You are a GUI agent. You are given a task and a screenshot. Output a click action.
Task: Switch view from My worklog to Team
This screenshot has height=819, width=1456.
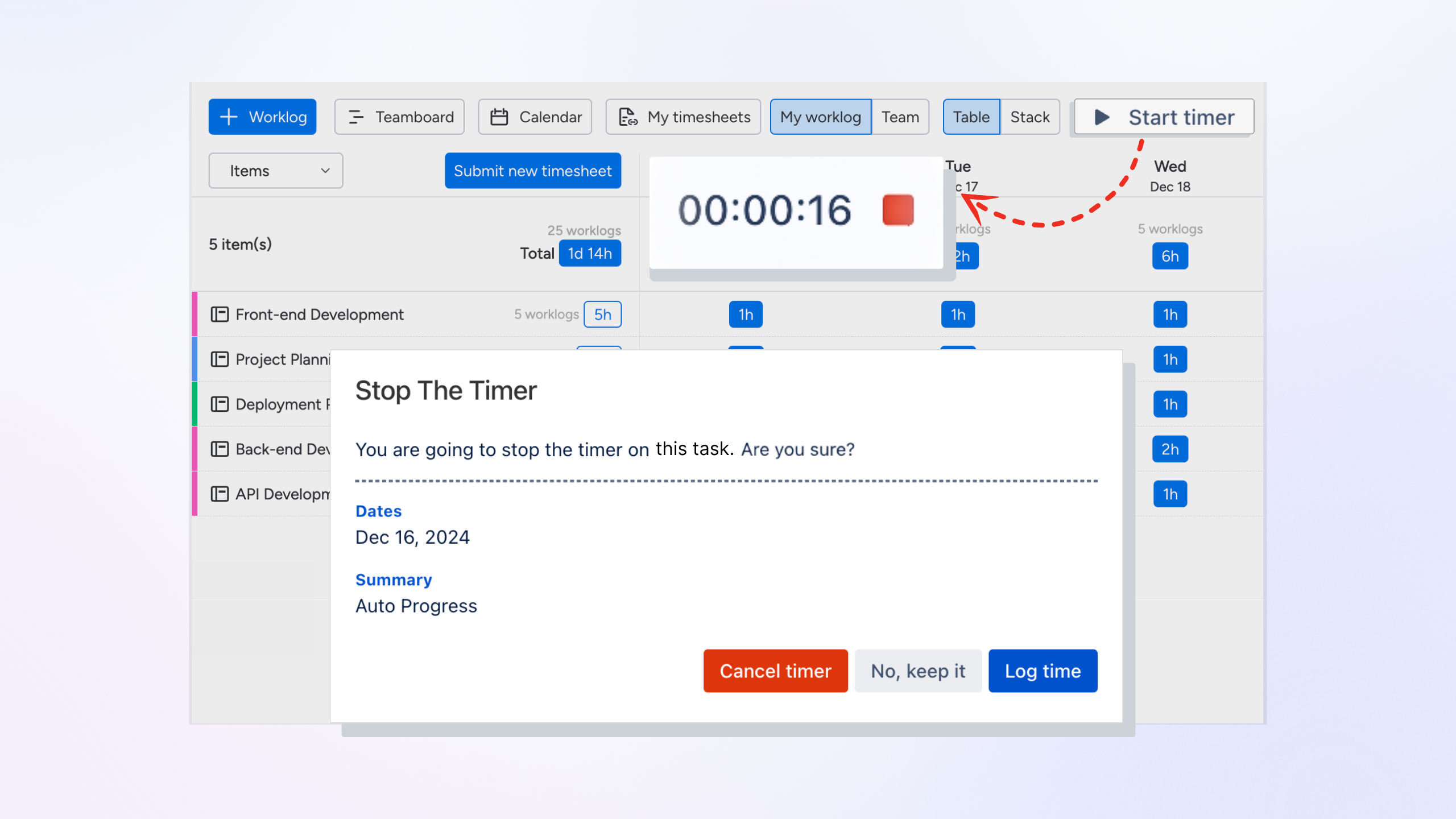900,117
